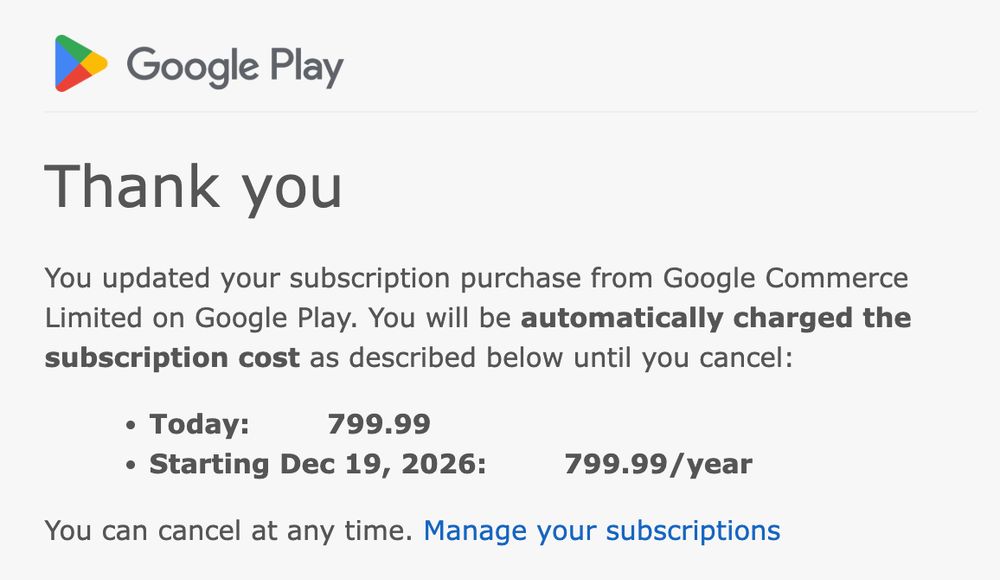Click "Google Commerce" in the paragraph
This screenshot has width=1000, height=580.
point(785,278)
